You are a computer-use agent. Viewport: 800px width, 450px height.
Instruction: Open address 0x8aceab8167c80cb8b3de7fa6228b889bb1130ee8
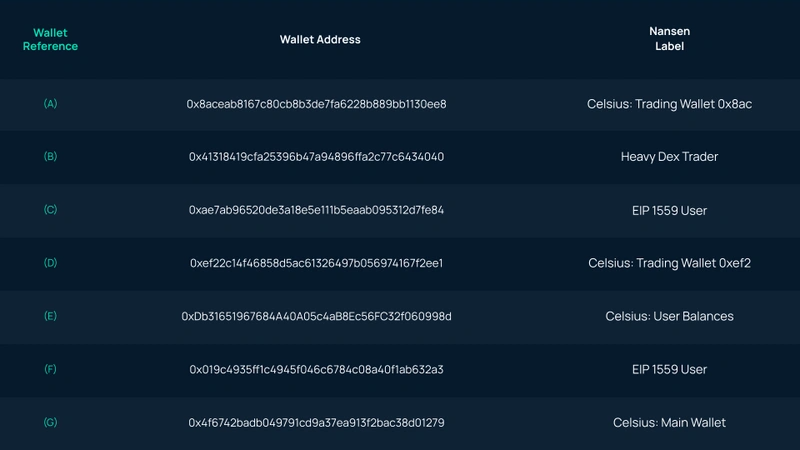[x=316, y=104]
